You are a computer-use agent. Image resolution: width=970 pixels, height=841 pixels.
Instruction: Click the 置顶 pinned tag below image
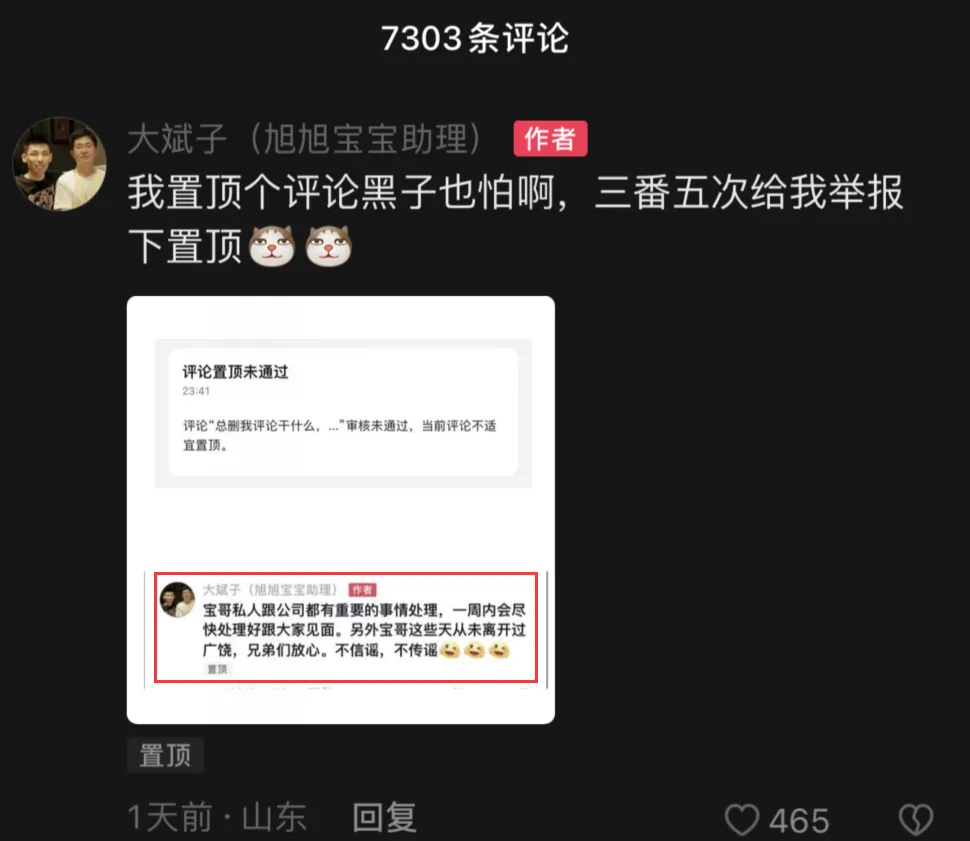click(165, 756)
